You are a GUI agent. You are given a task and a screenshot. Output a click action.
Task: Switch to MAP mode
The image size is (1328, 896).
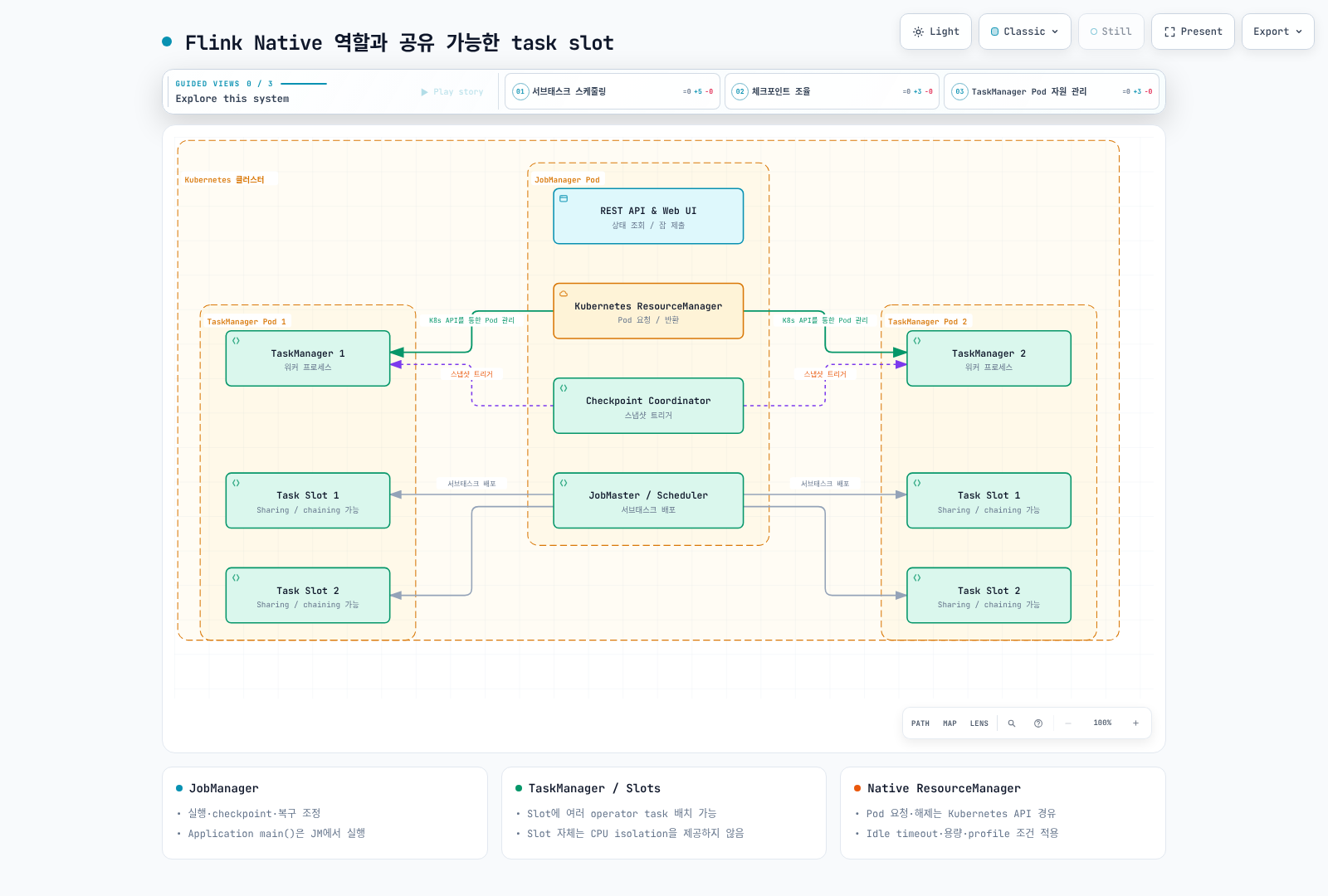point(950,723)
